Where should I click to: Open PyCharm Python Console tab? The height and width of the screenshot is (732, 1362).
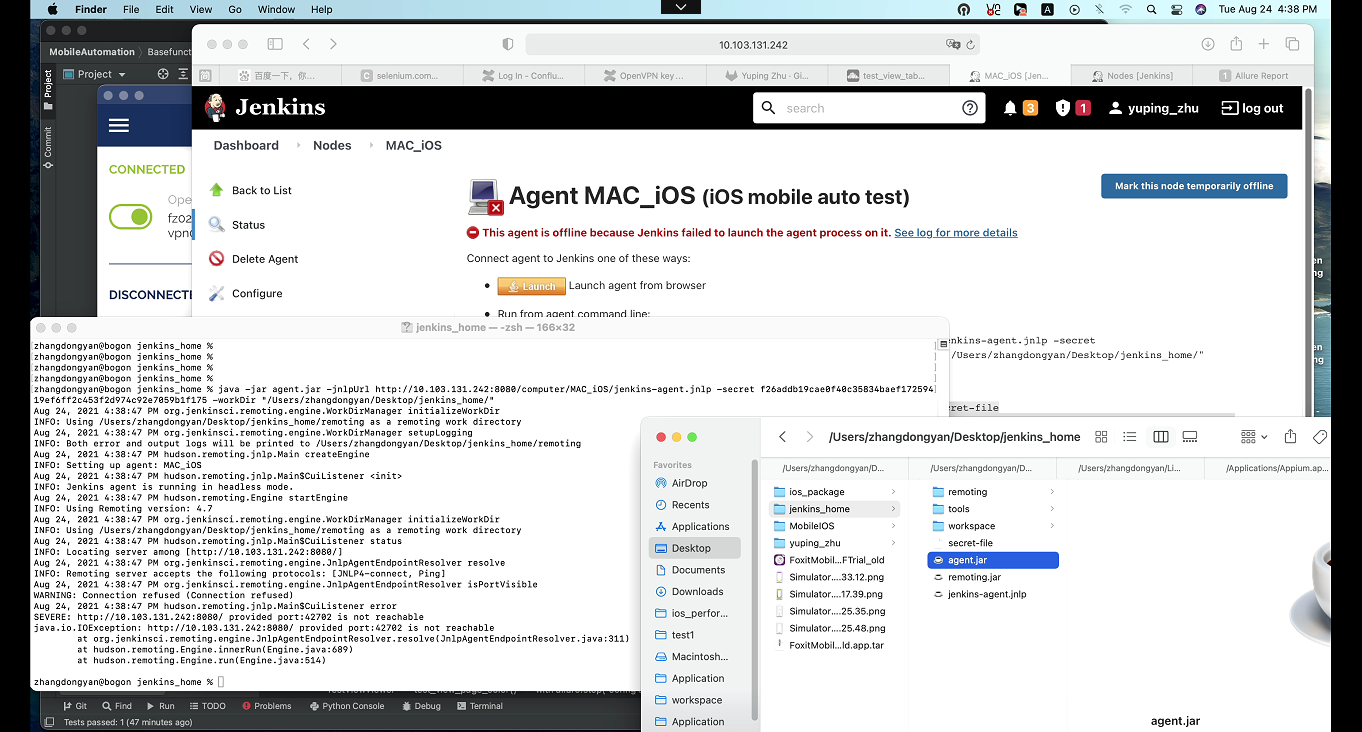coord(346,706)
